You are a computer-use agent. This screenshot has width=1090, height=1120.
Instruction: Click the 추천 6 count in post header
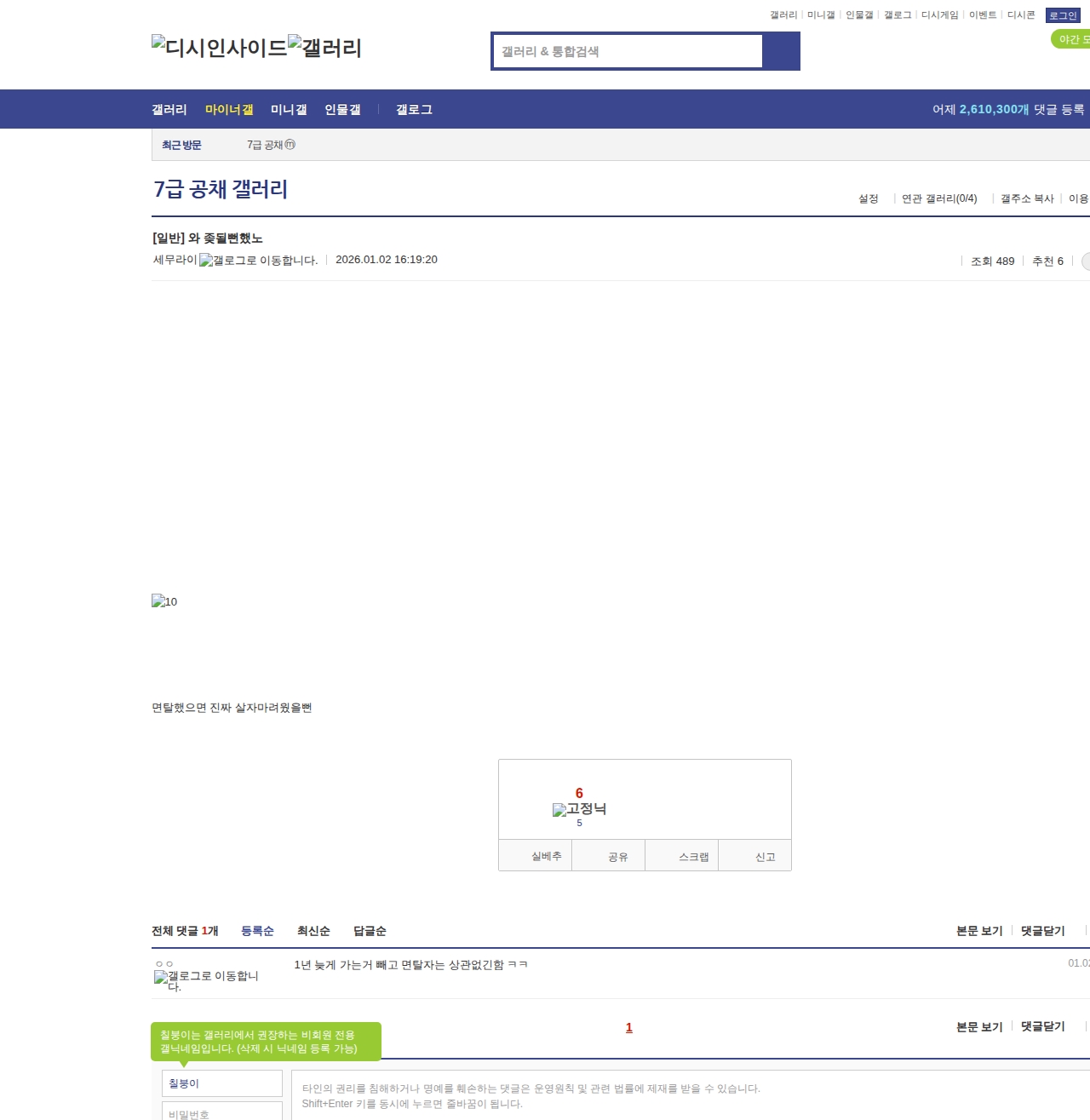1047,261
